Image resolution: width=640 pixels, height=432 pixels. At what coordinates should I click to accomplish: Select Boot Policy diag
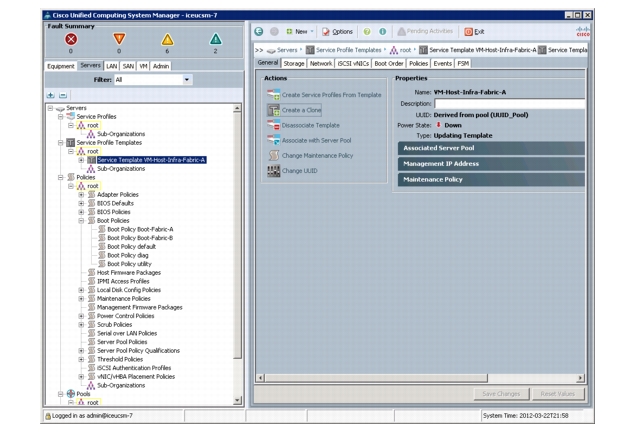click(127, 256)
